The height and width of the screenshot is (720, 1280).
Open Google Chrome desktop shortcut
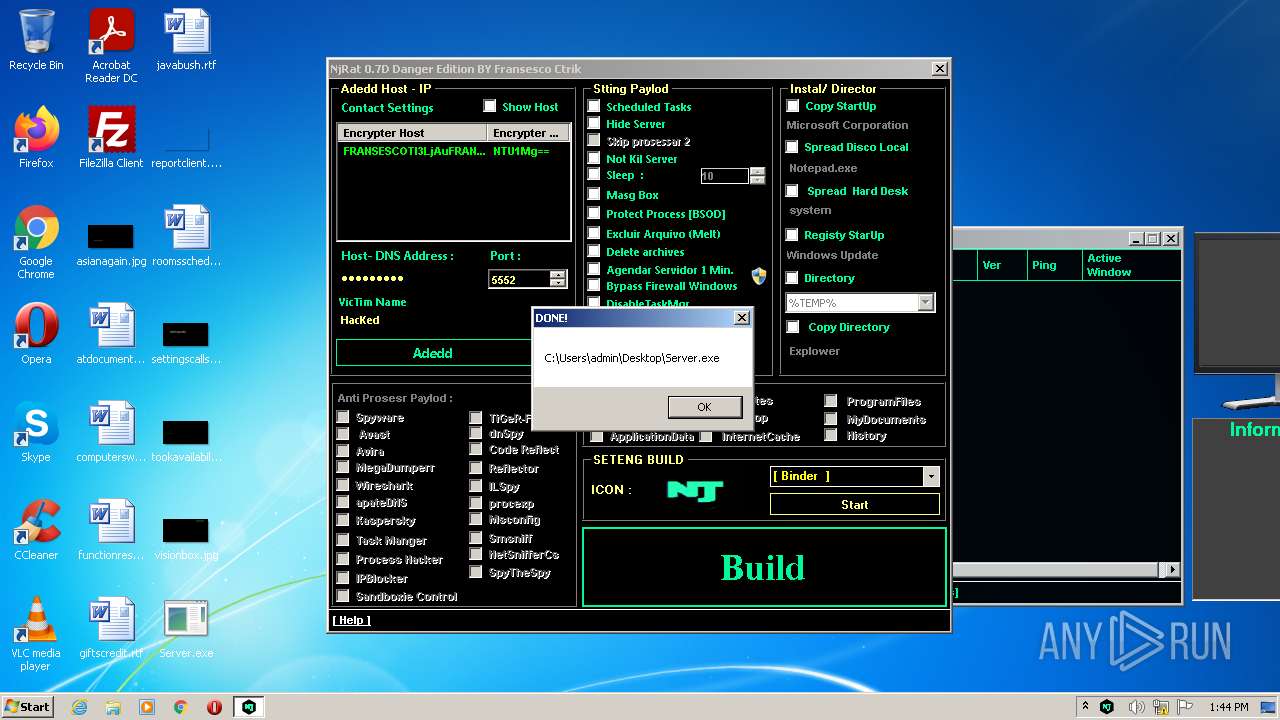click(x=36, y=242)
